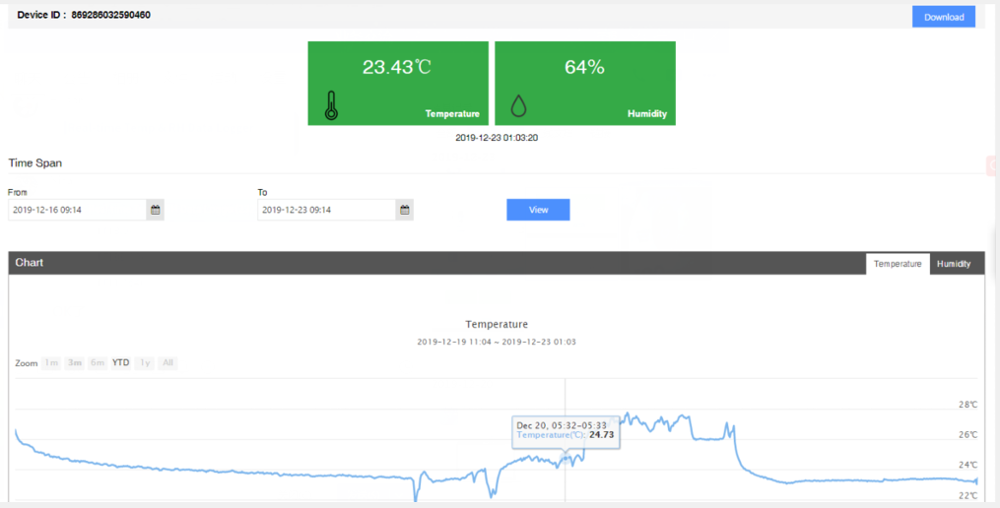Click the Device ID number in header

click(x=111, y=16)
